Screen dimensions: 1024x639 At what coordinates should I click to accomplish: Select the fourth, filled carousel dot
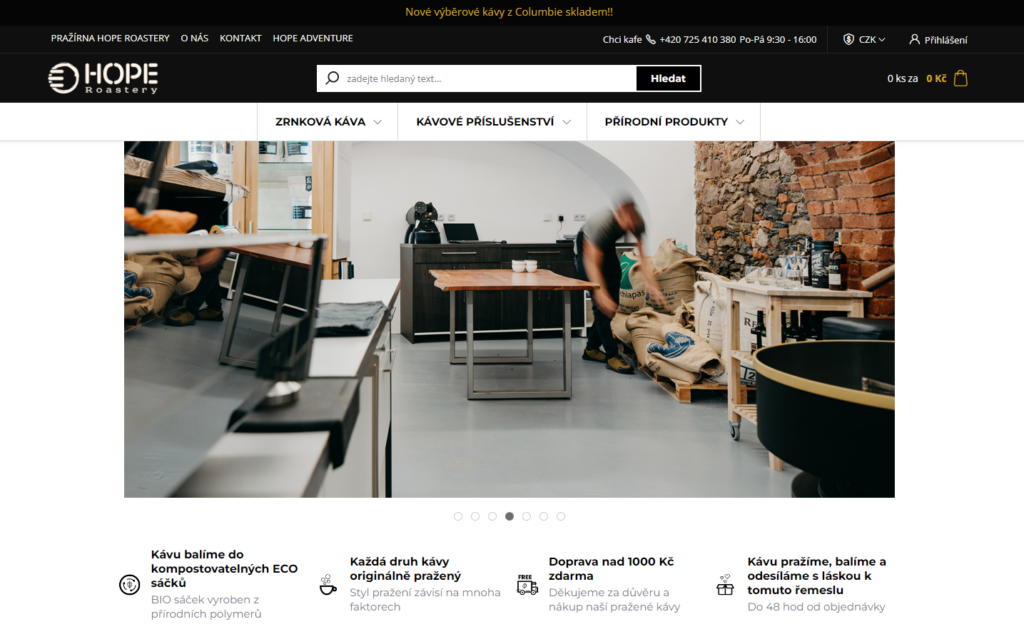509,516
